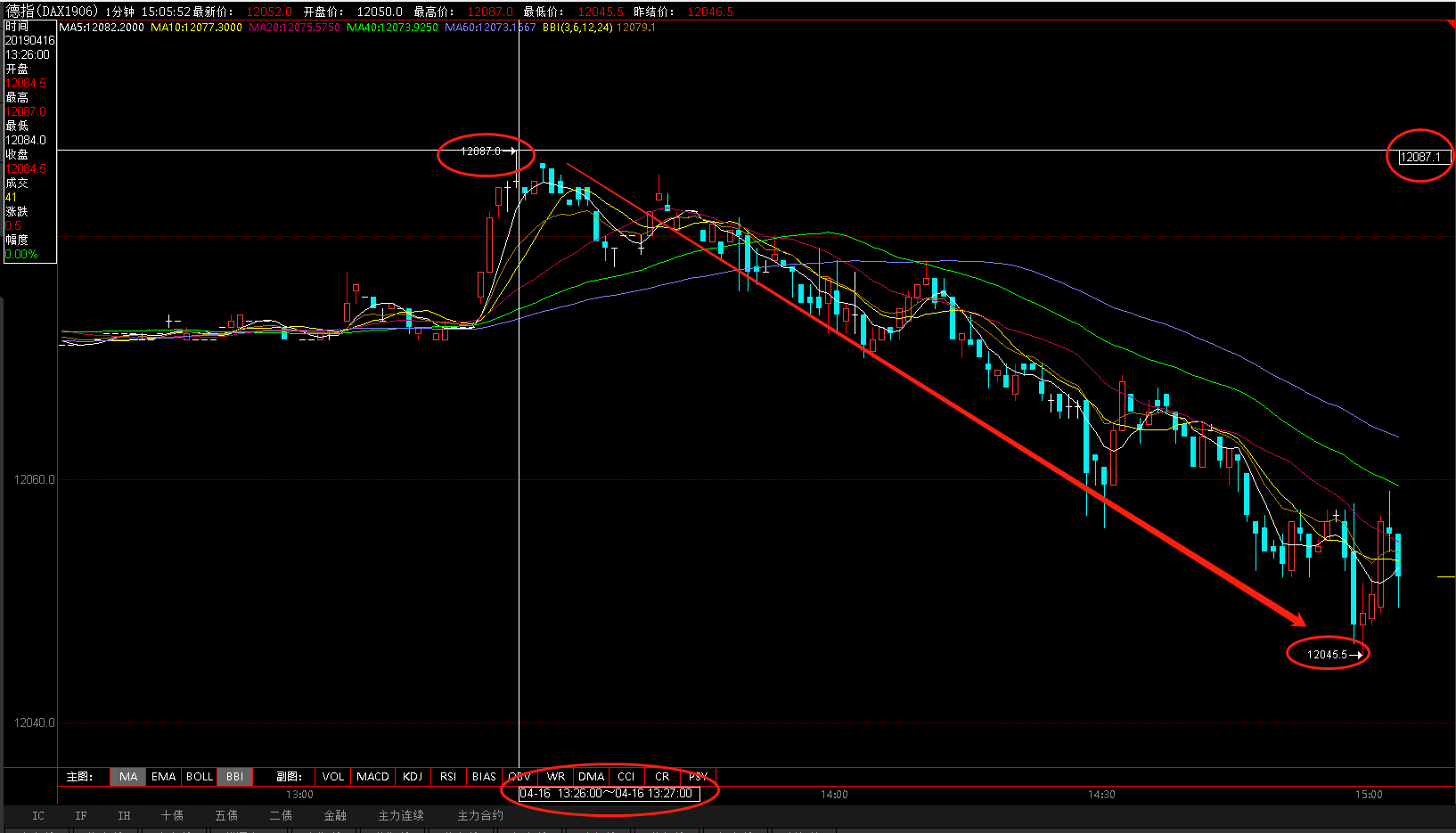This screenshot has width=1456, height=833.
Task: Click the 12087.0 high price marker
Action: coord(480,151)
